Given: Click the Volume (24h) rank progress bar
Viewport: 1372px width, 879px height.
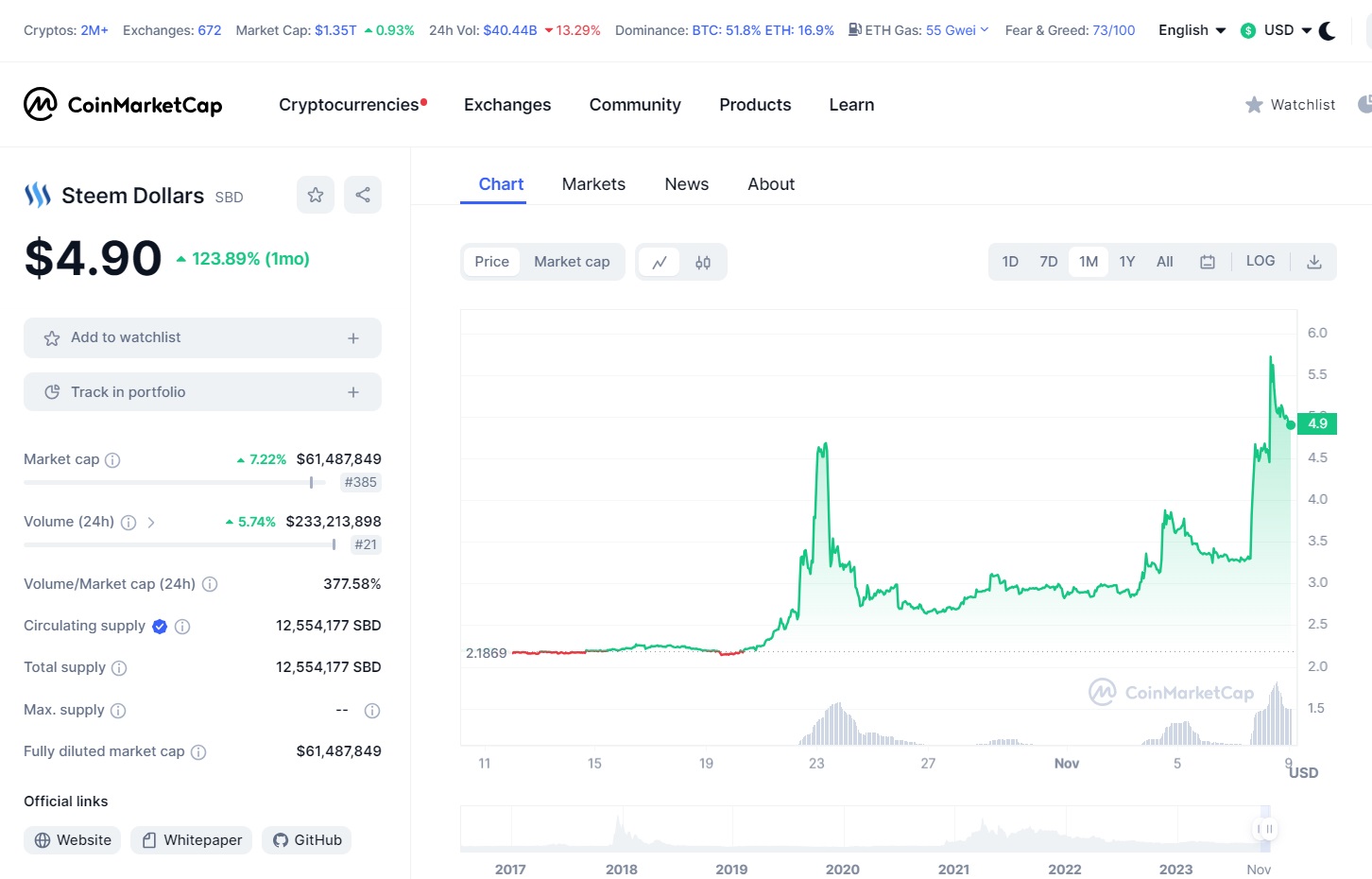Looking at the screenshot, I should click(x=180, y=544).
